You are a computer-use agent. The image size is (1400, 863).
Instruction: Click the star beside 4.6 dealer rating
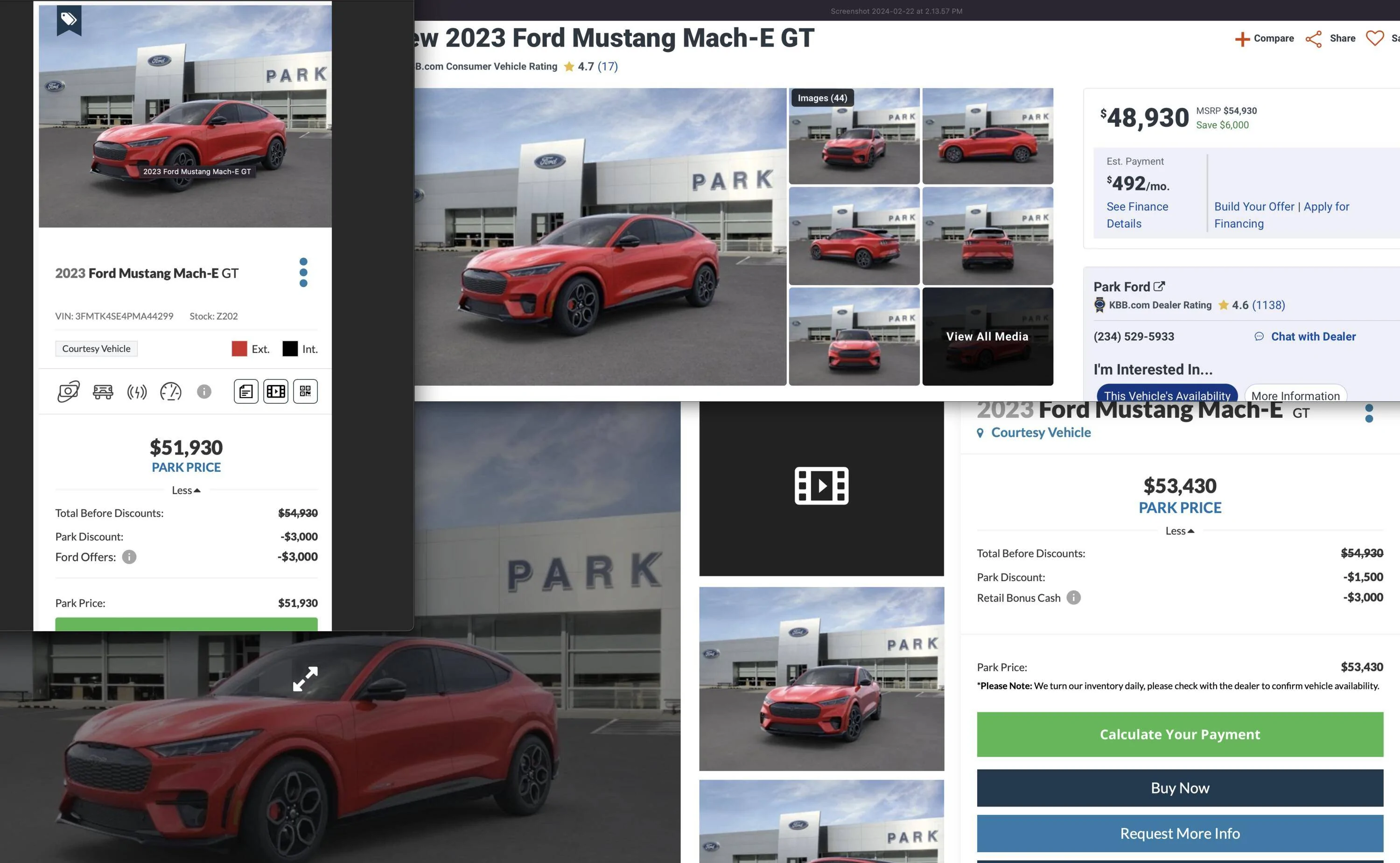coord(1223,305)
